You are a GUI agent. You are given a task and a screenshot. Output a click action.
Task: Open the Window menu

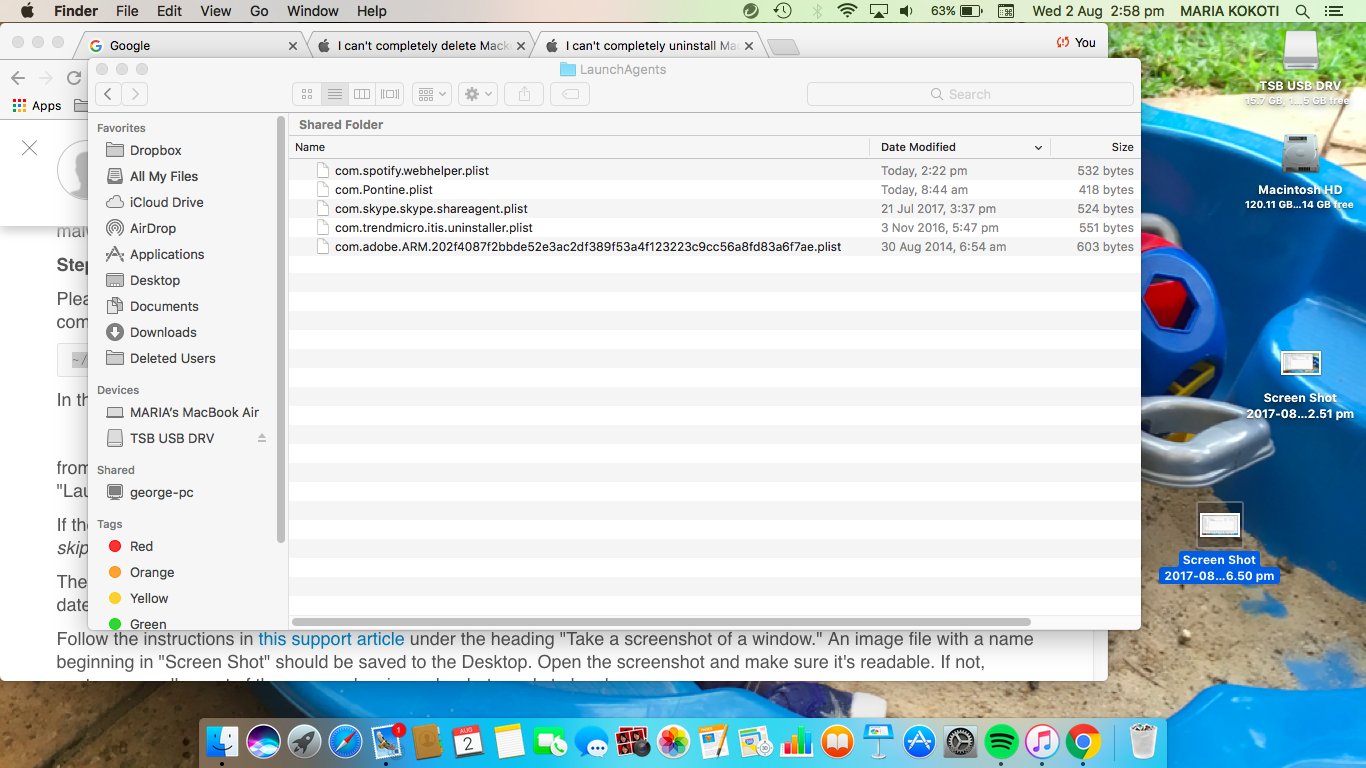tap(313, 11)
